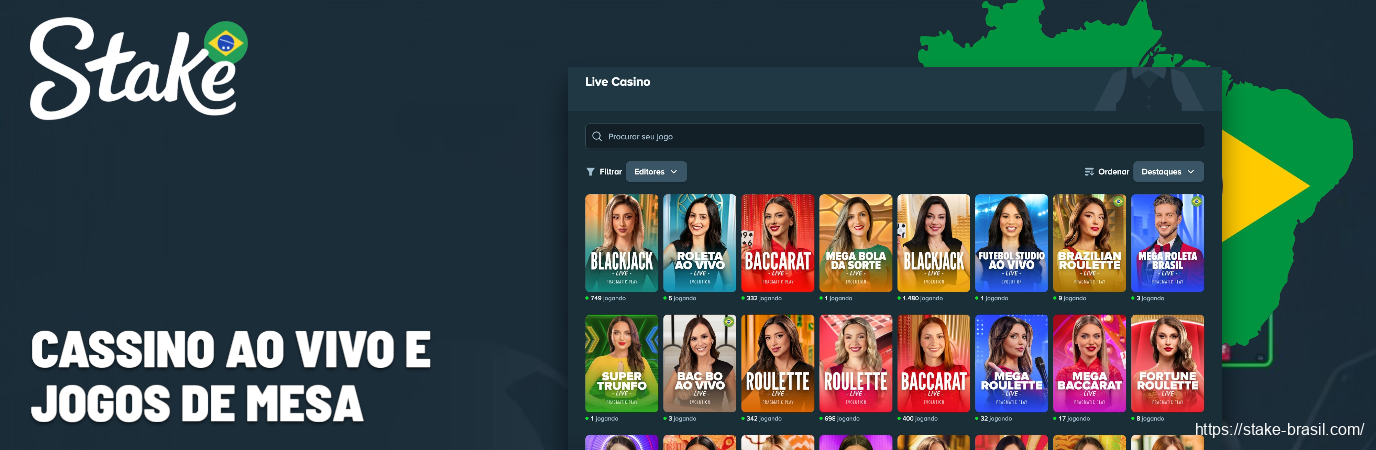Click the Ordenar sort icon
1376x450 pixels.
point(1089,171)
